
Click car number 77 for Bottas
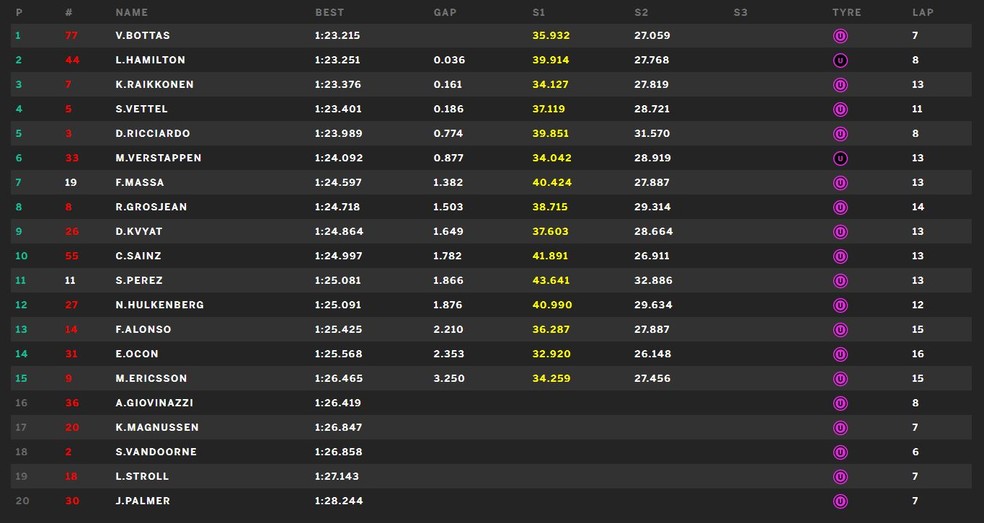point(71,36)
